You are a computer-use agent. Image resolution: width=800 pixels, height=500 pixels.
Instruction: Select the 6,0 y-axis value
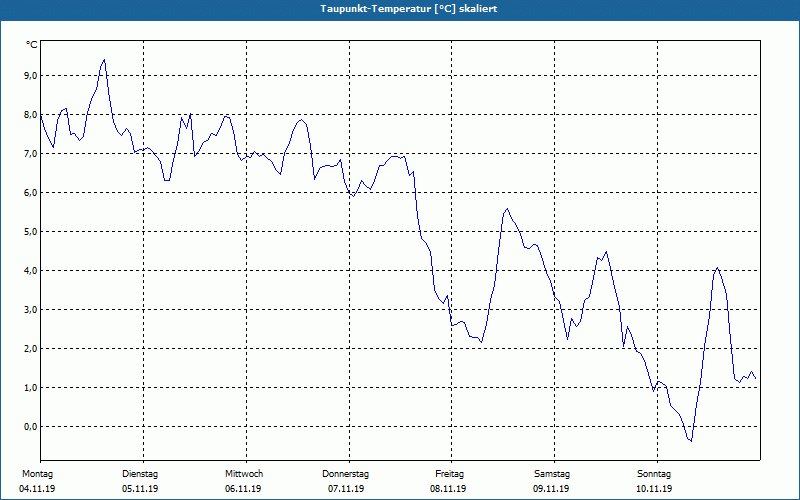(31, 193)
